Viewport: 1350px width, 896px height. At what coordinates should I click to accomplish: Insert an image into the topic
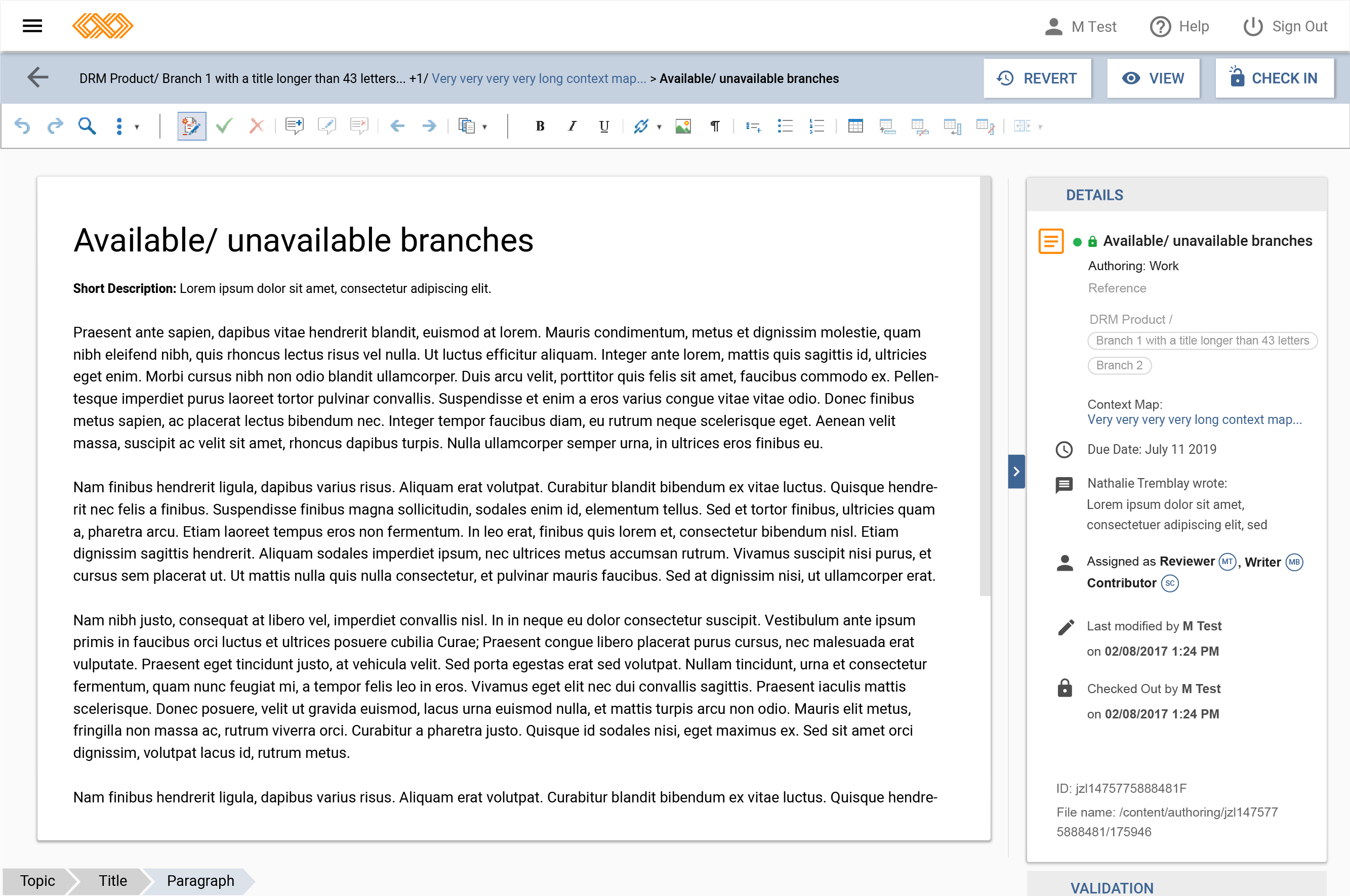683,125
